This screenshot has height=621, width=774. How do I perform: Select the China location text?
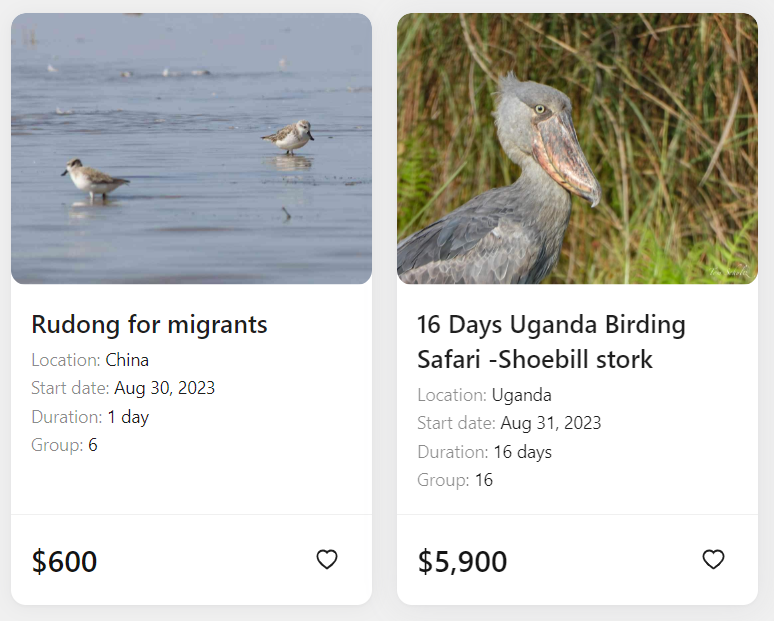click(127, 360)
